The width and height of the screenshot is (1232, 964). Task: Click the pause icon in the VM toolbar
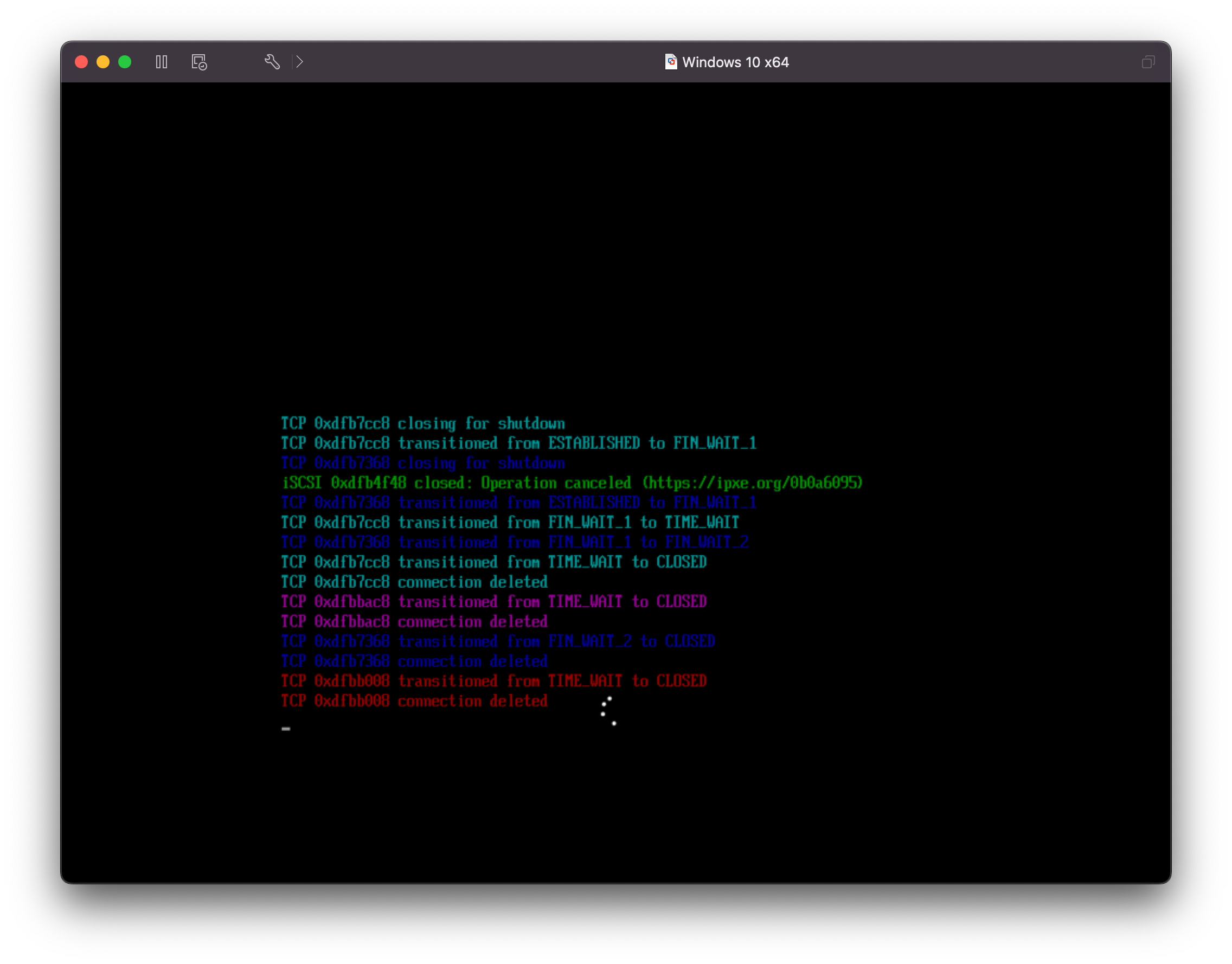(162, 61)
